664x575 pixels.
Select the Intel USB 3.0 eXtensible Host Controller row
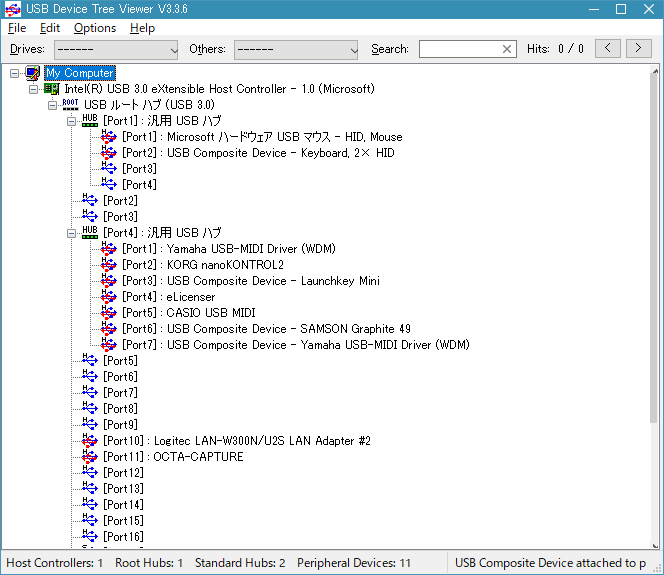(x=219, y=89)
